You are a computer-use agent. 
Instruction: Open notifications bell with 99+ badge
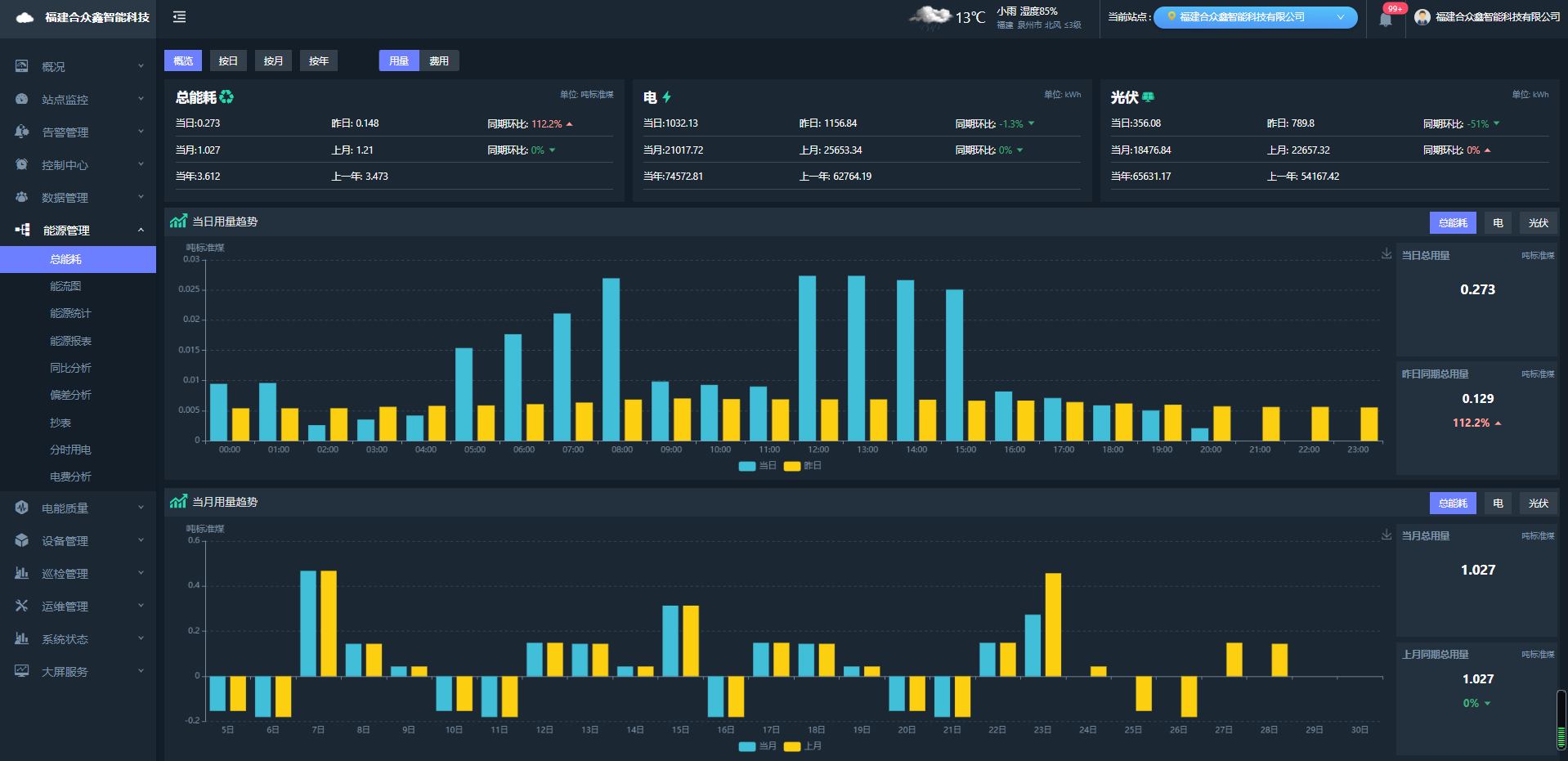point(1386,19)
